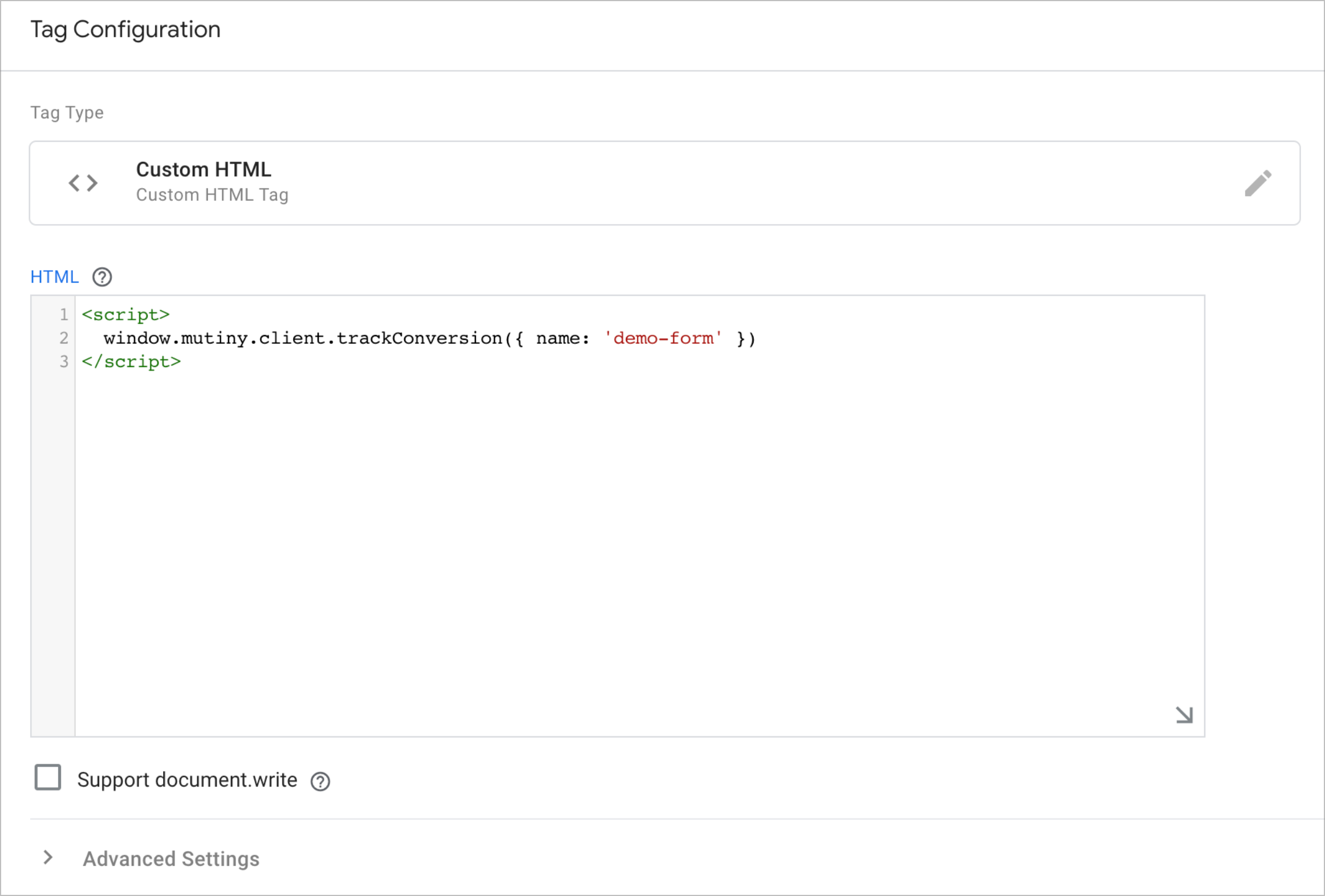
Task: Click the editor resize arrow icon
Action: [1184, 715]
